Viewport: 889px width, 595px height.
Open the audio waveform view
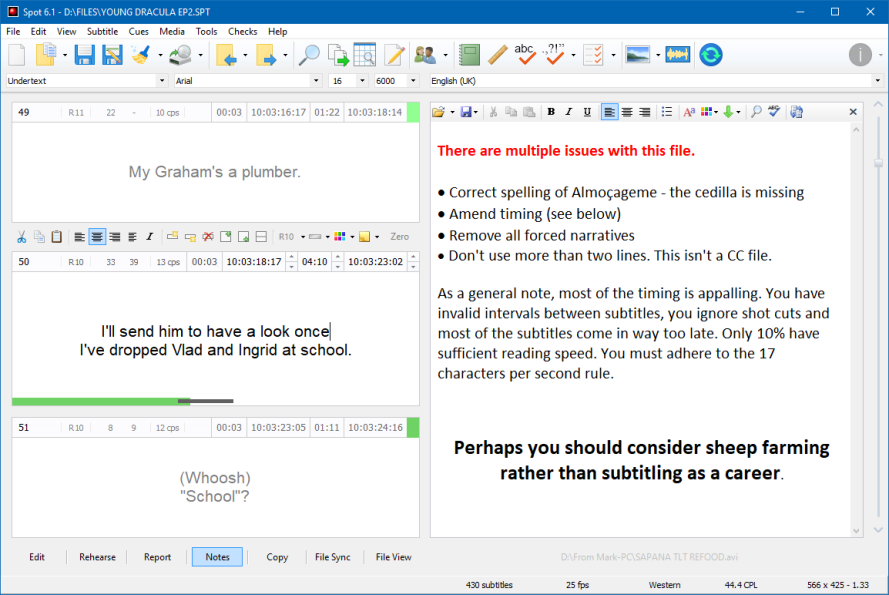678,54
